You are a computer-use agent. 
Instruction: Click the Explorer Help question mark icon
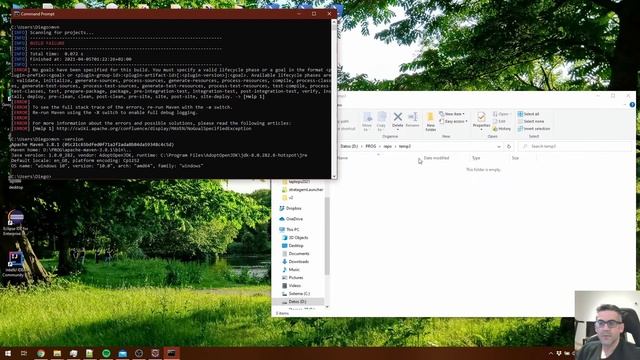pyautogui.click(x=632, y=105)
